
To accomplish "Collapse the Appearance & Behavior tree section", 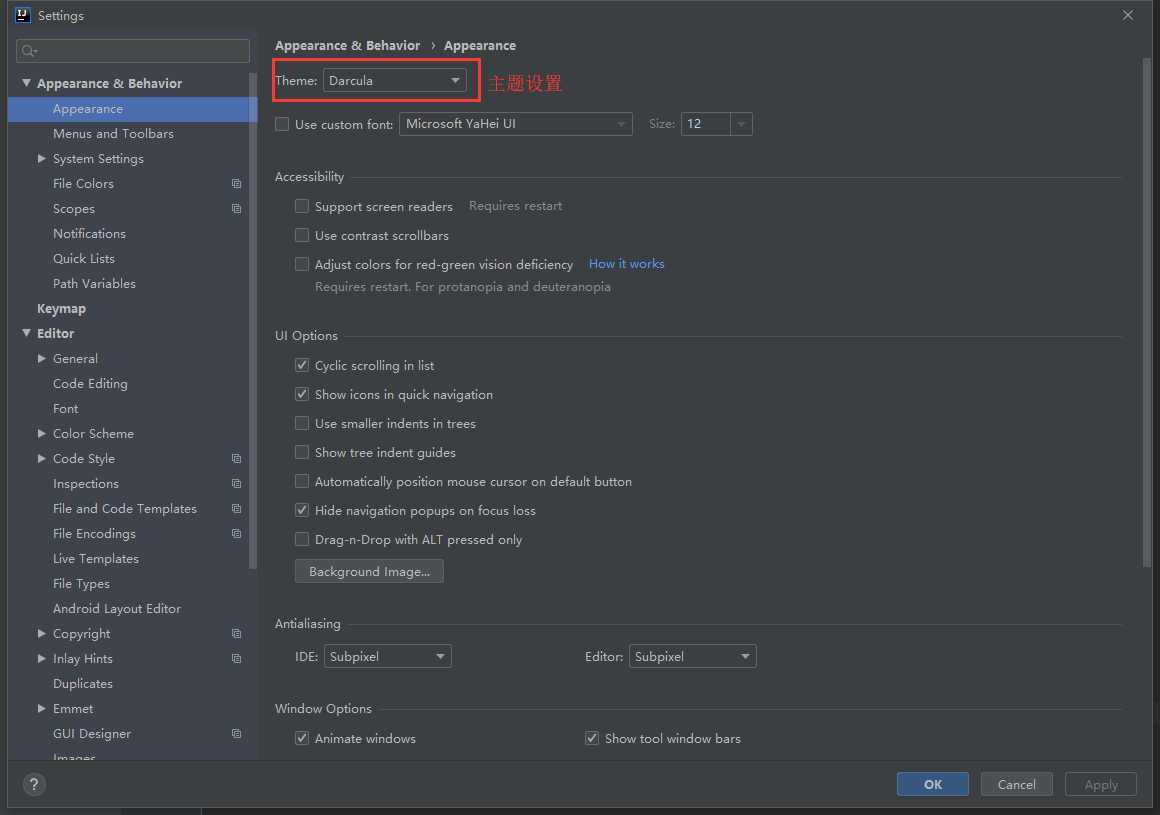I will [27, 83].
